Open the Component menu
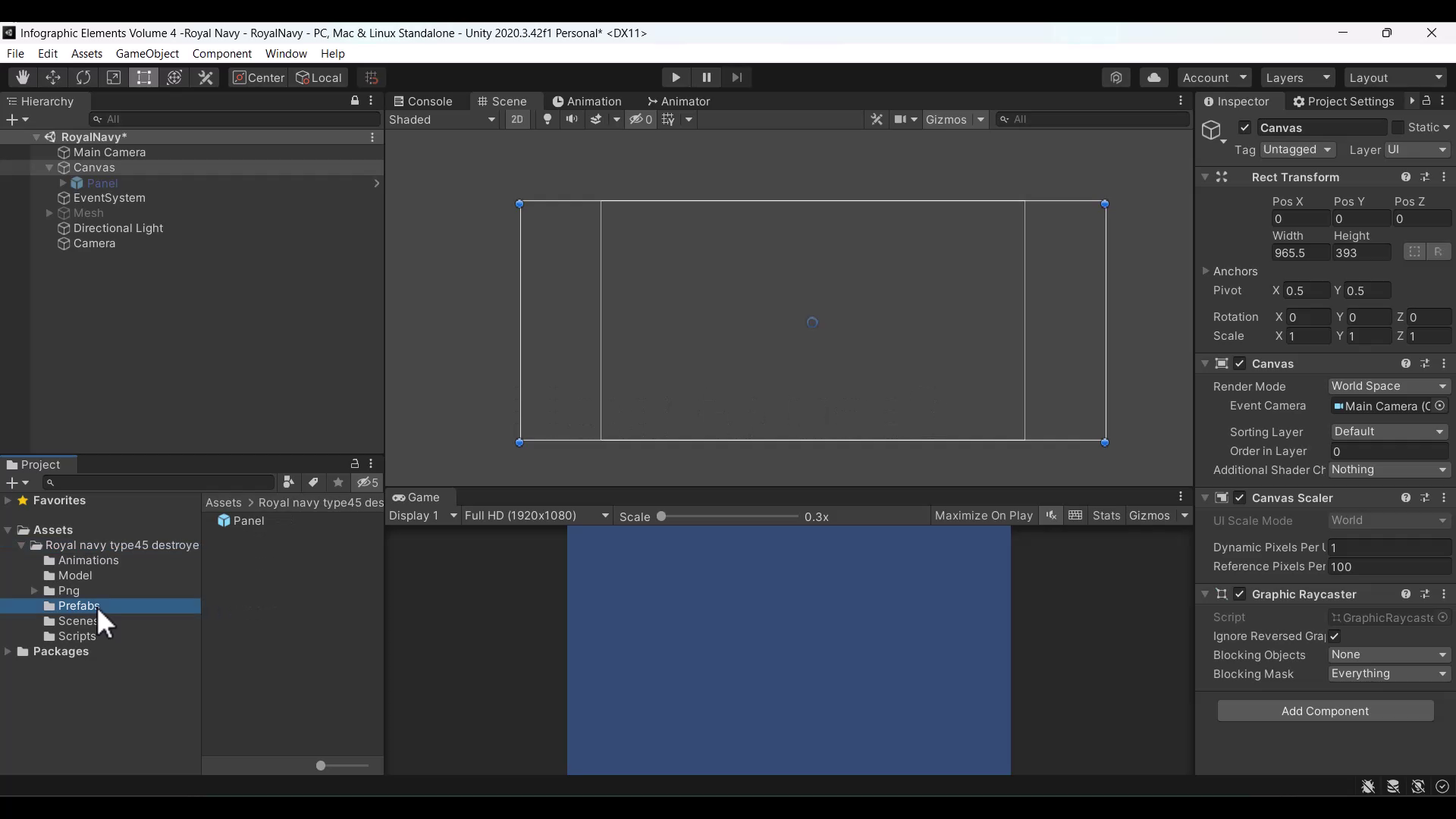The height and width of the screenshot is (819, 1456). [x=221, y=54]
